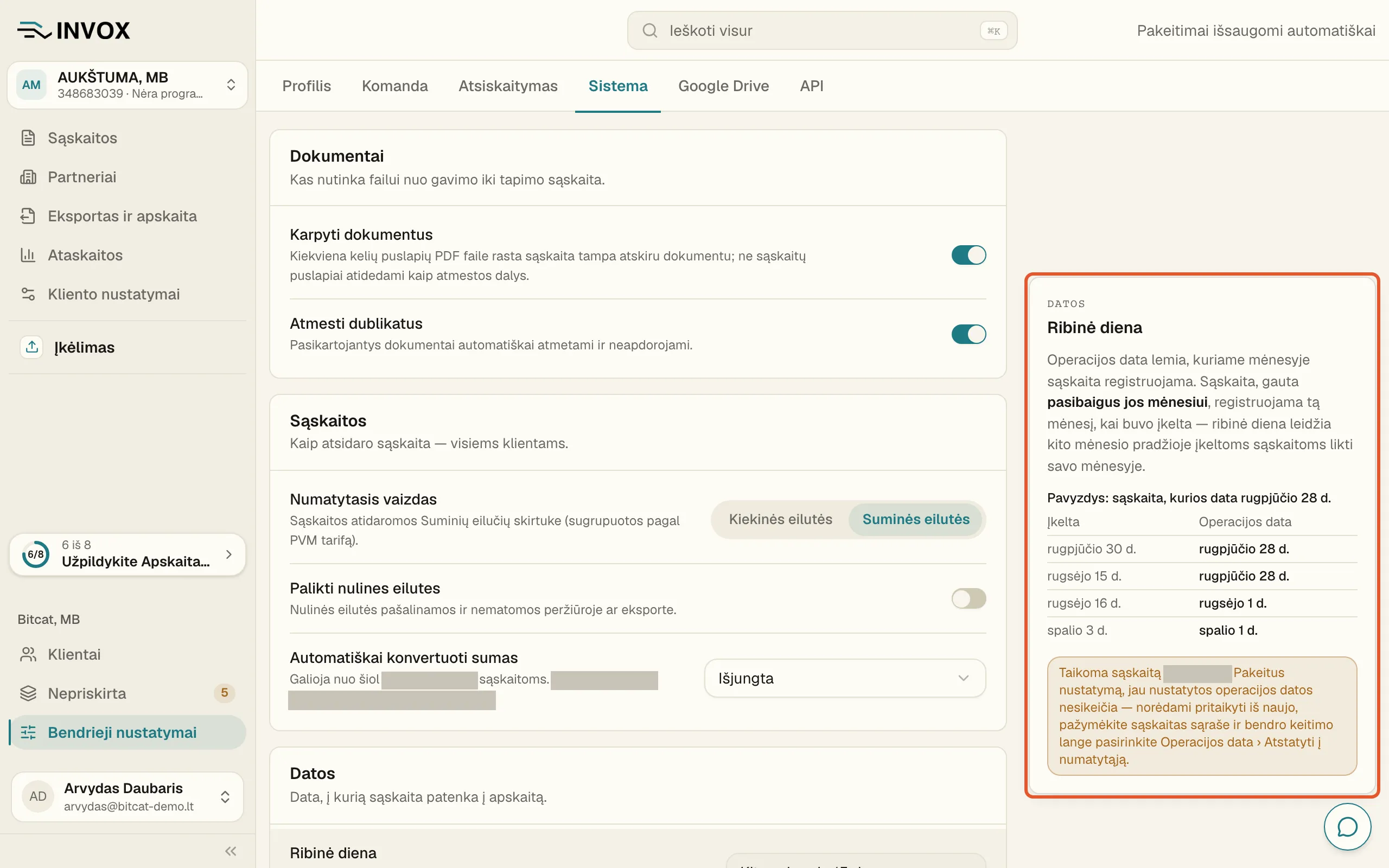Open the chat support bubble

pyautogui.click(x=1347, y=827)
